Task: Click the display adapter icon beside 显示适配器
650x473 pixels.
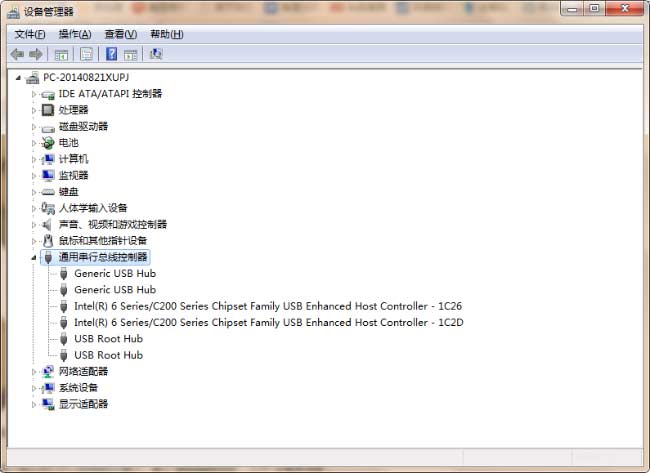Action: [x=48, y=404]
